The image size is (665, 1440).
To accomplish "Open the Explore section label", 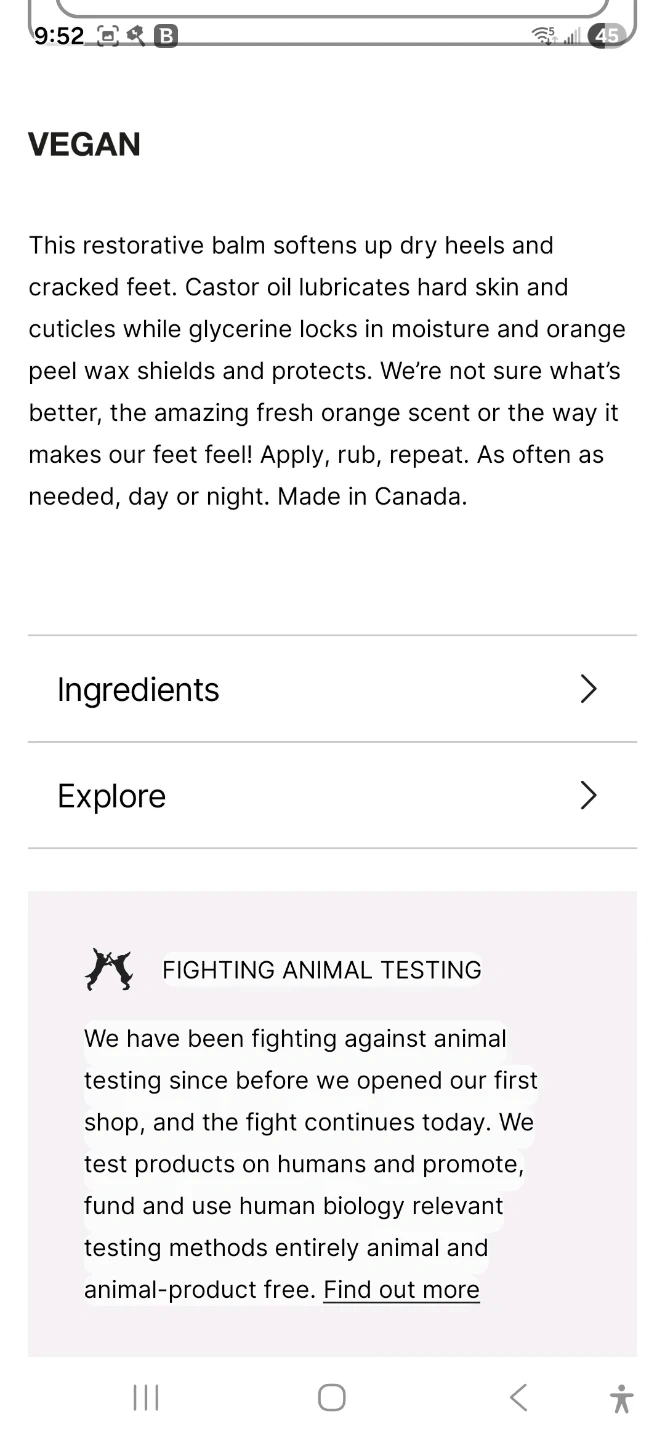I will tap(112, 796).
